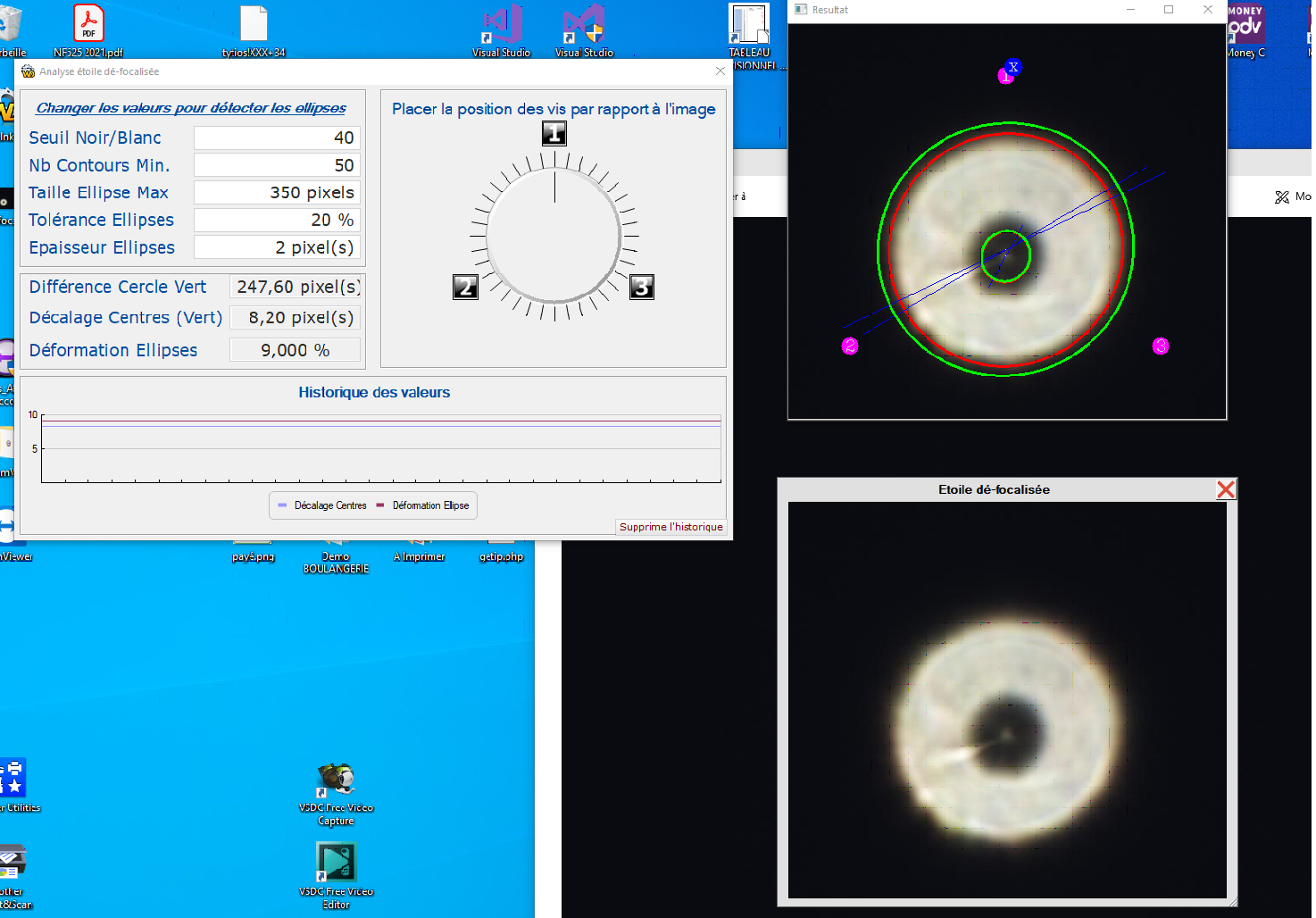1316x918 pixels.
Task: Select payé.png desktop file
Action: tap(254, 549)
